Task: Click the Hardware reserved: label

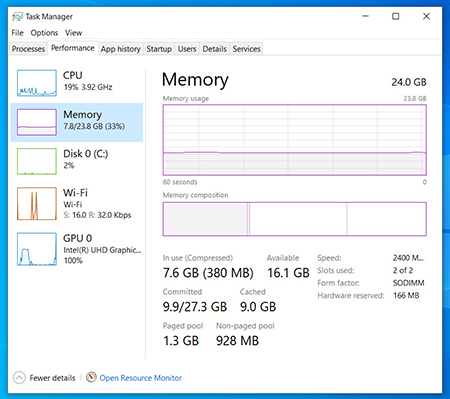Action: pyautogui.click(x=351, y=296)
